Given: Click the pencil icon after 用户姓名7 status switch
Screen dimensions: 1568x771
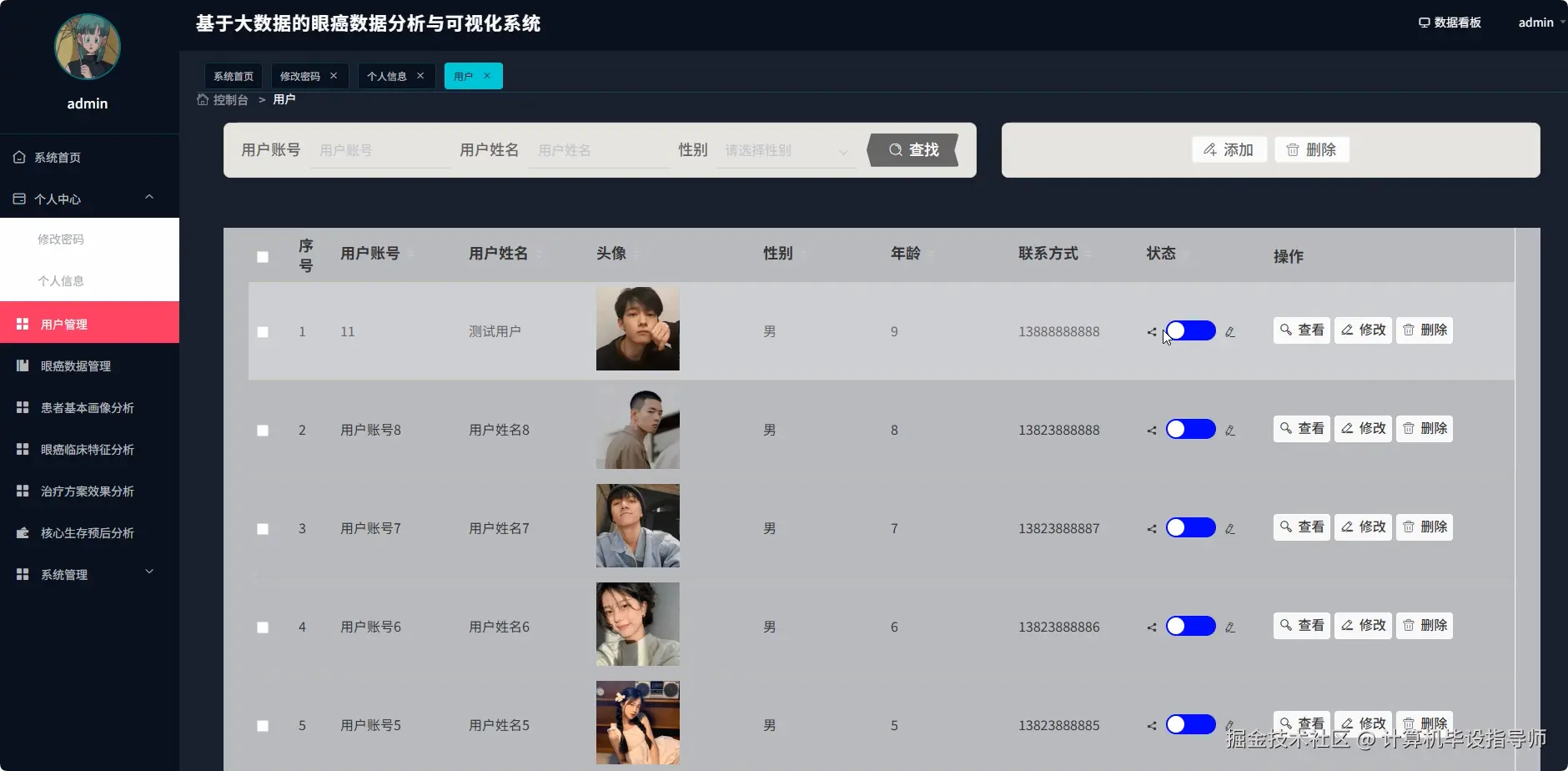Looking at the screenshot, I should click(1230, 529).
